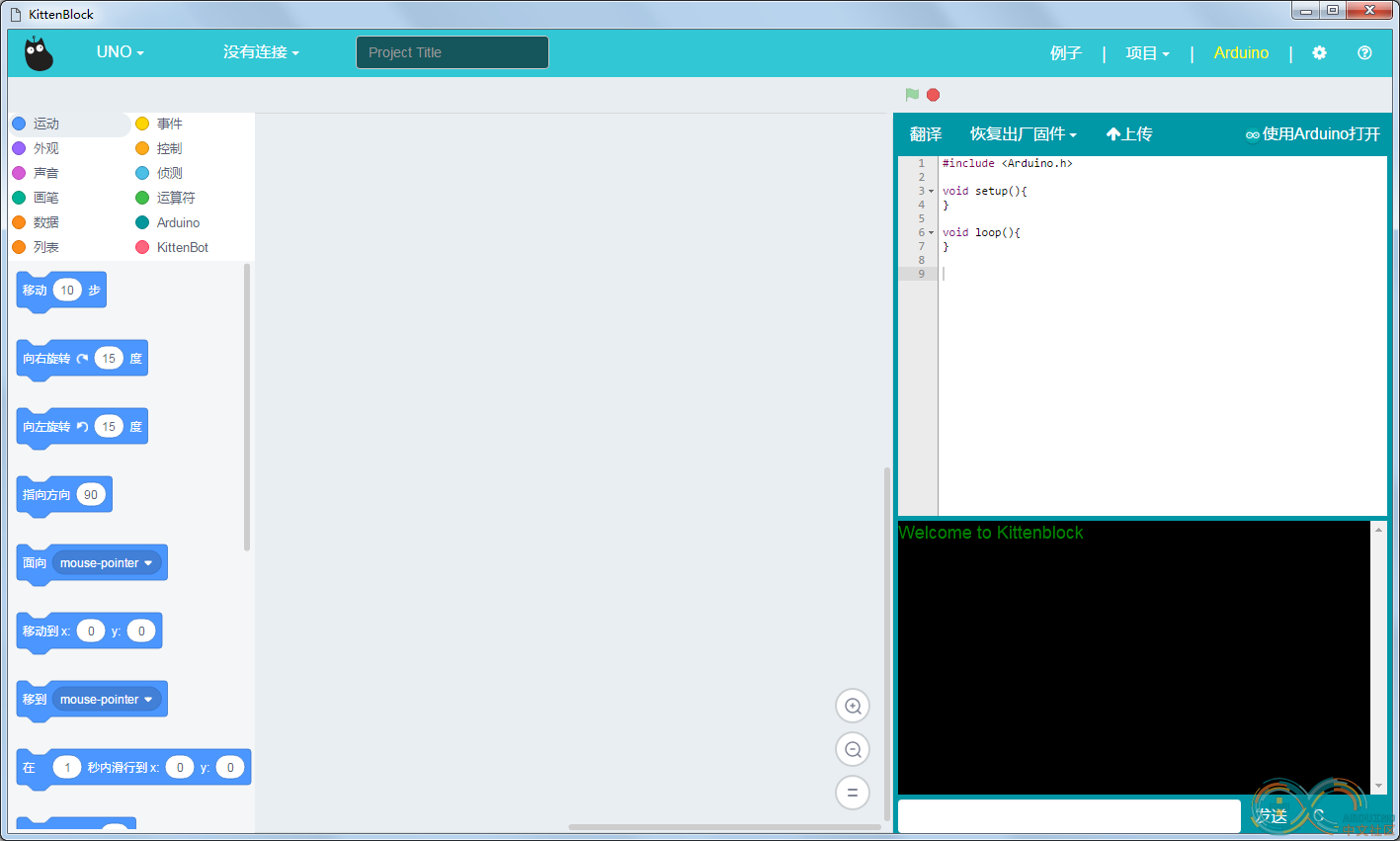Expand 恢复出厂固件 firmware dropdown
The width and height of the screenshot is (1400, 841).
tap(1023, 134)
